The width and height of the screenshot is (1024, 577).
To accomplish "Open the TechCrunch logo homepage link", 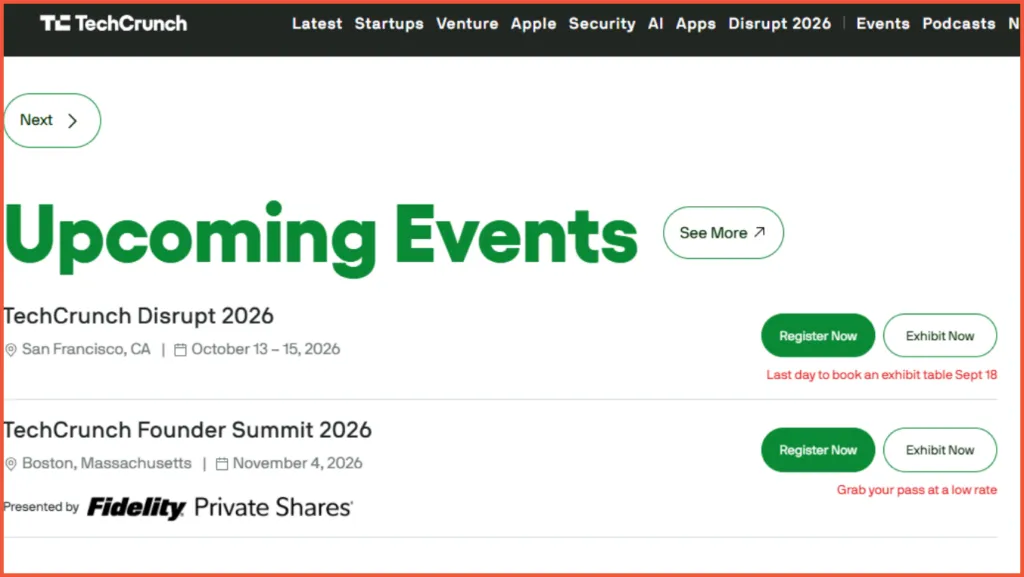I will 114,23.
